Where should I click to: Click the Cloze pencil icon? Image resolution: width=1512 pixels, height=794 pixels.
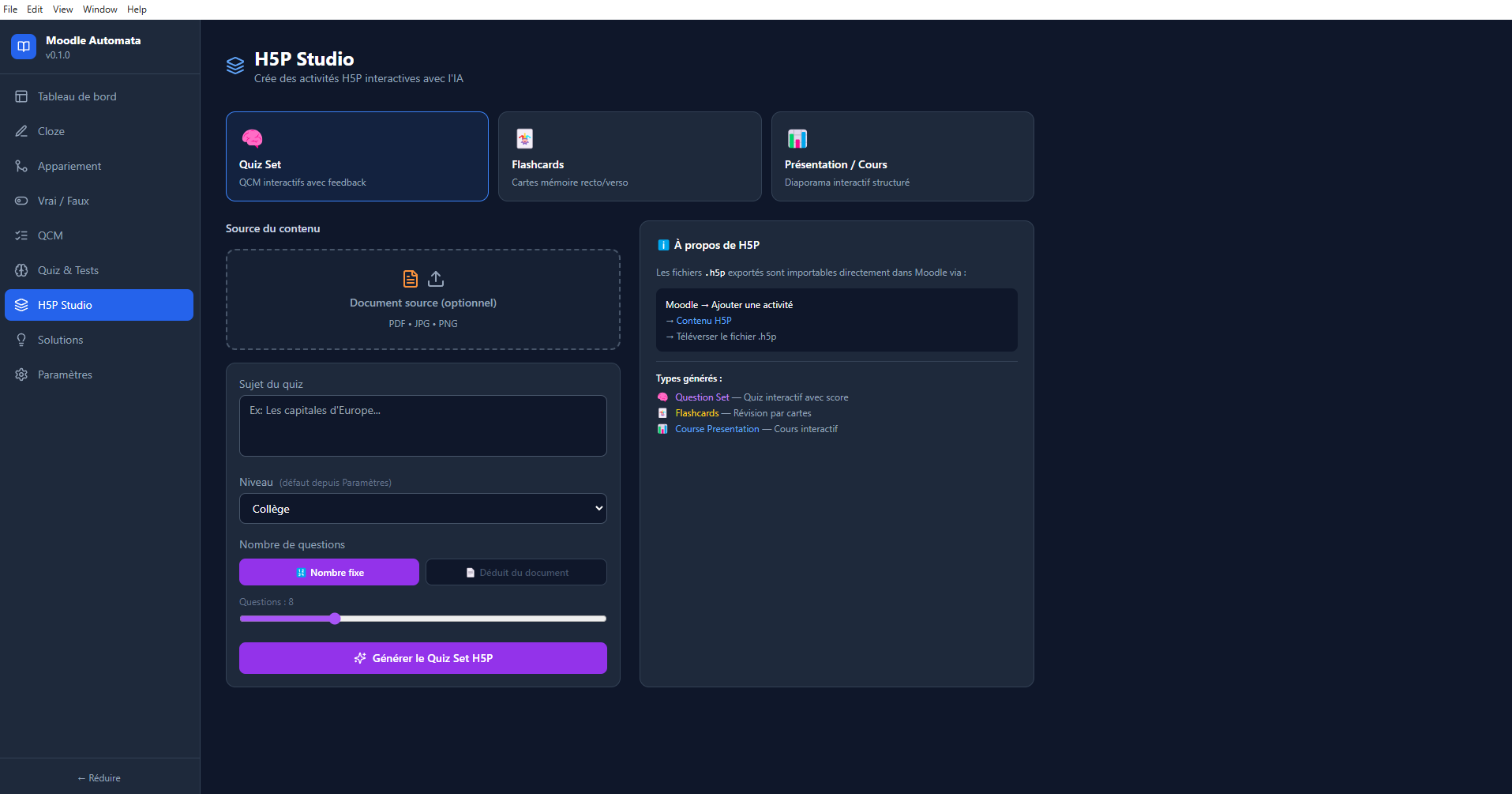pyautogui.click(x=21, y=131)
